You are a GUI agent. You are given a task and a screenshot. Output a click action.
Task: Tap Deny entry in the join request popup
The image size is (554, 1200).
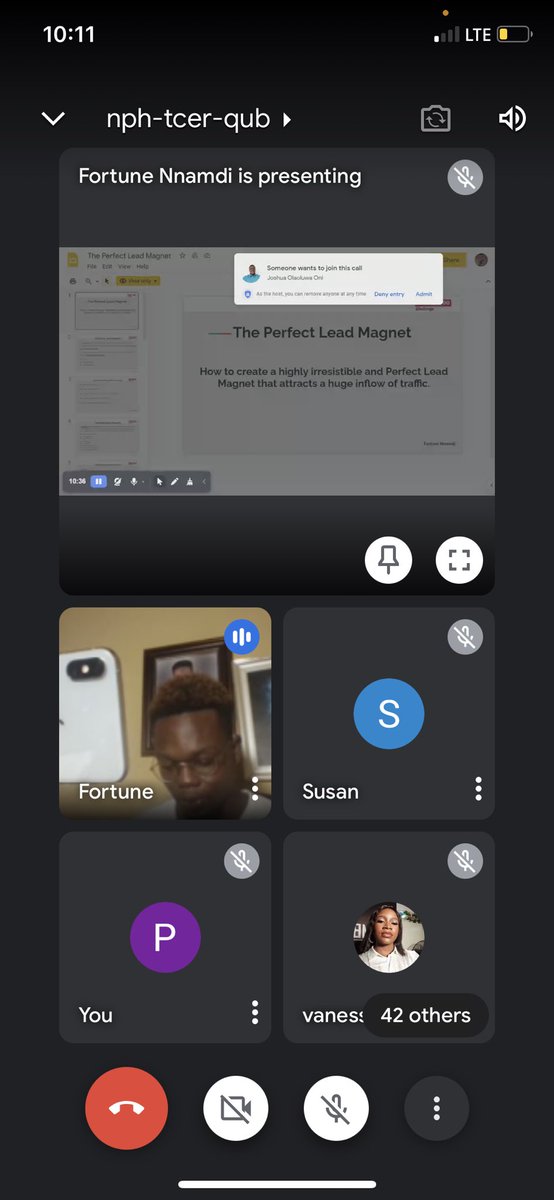[x=389, y=294]
